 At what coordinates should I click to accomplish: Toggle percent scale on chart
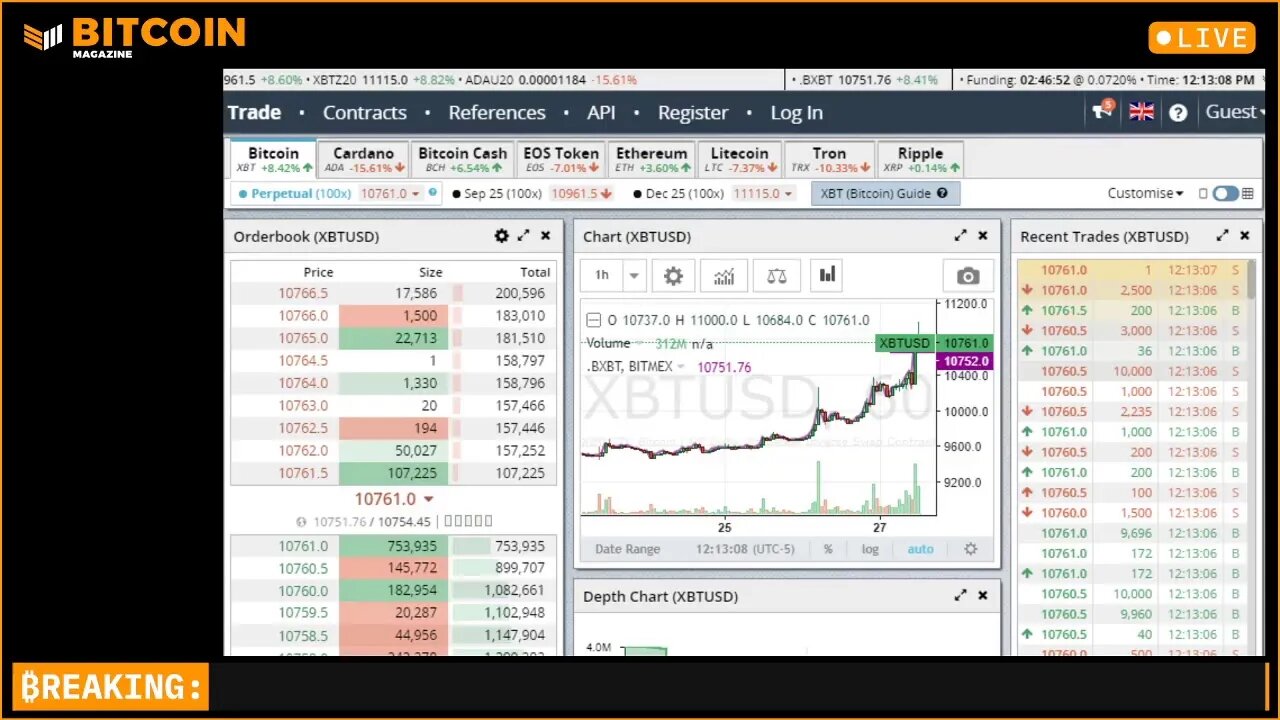(828, 549)
